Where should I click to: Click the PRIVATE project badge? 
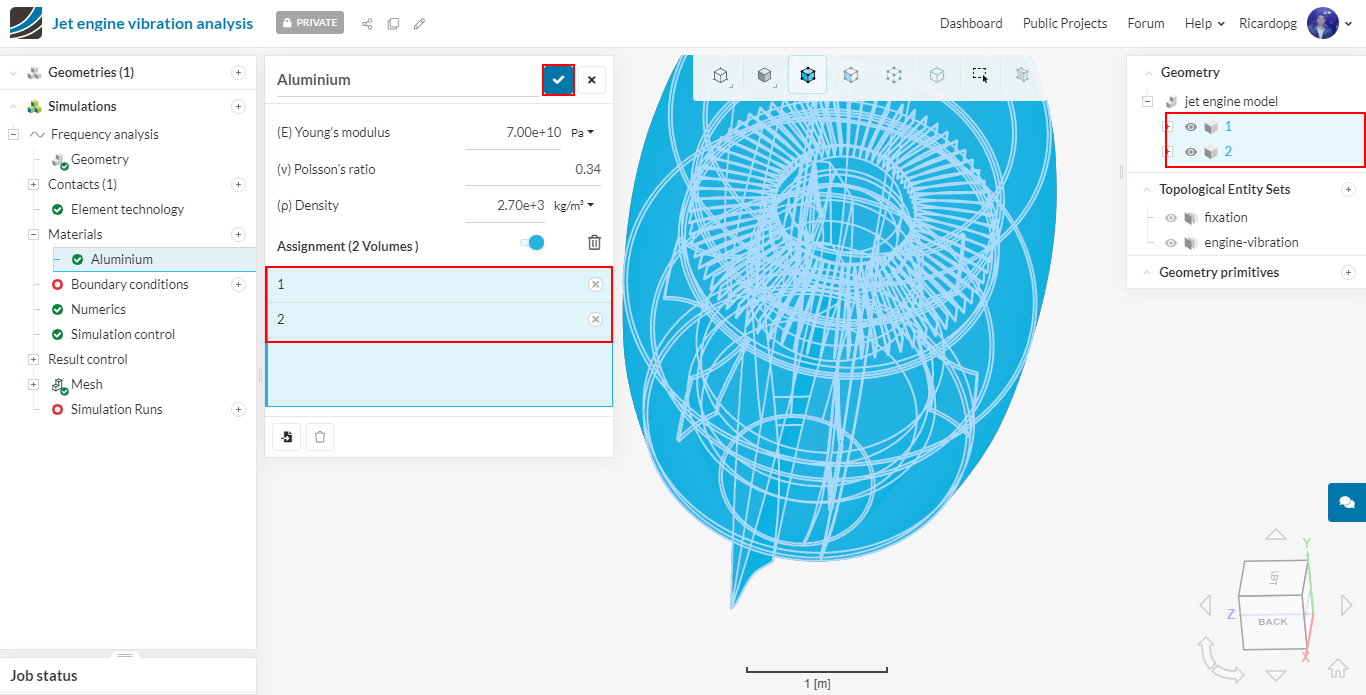[x=310, y=22]
